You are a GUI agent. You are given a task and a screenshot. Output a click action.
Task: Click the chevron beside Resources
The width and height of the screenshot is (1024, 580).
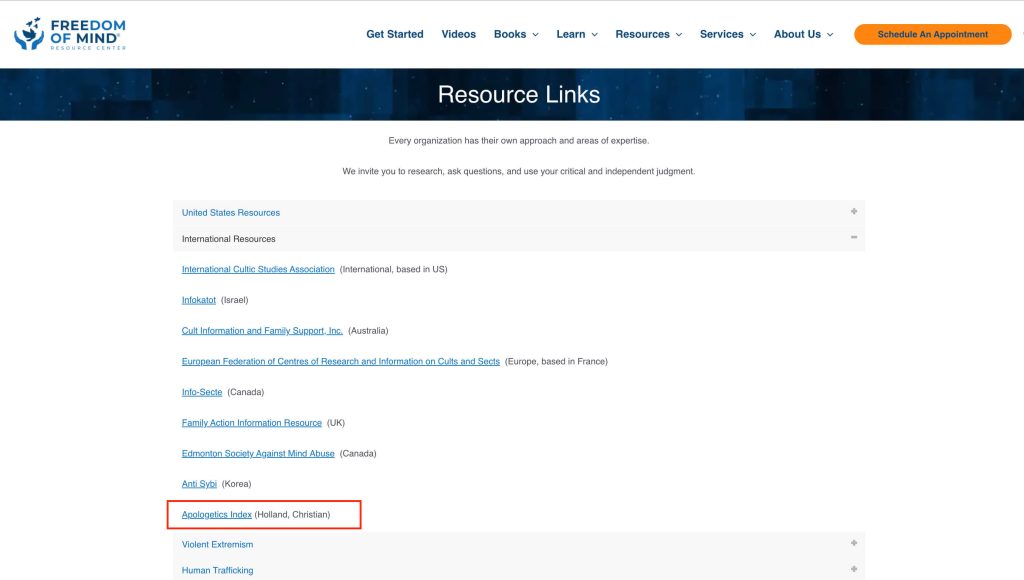pyautogui.click(x=679, y=35)
